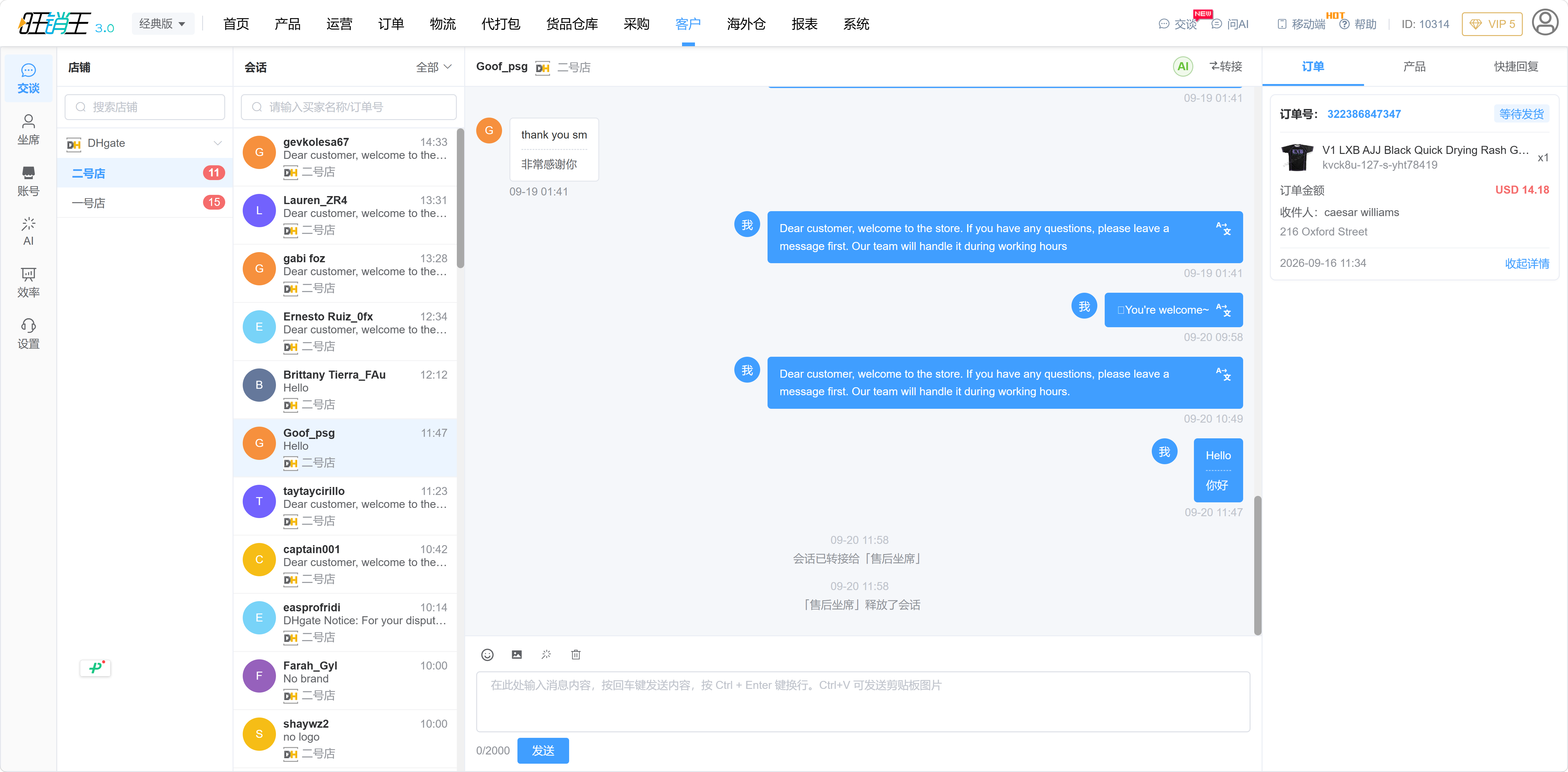Open 问AI in the top bar
Screen dimensions: 1568x772
pos(1230,24)
